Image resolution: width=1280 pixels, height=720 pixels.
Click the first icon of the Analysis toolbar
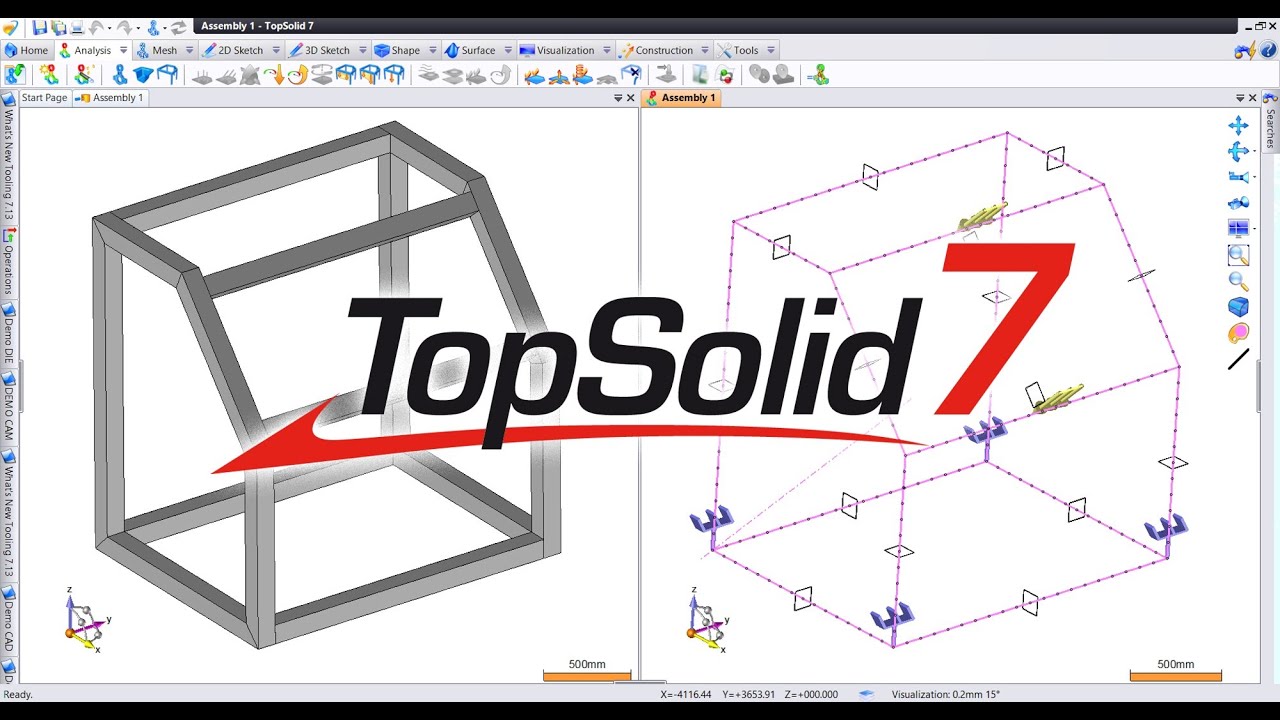click(15, 74)
